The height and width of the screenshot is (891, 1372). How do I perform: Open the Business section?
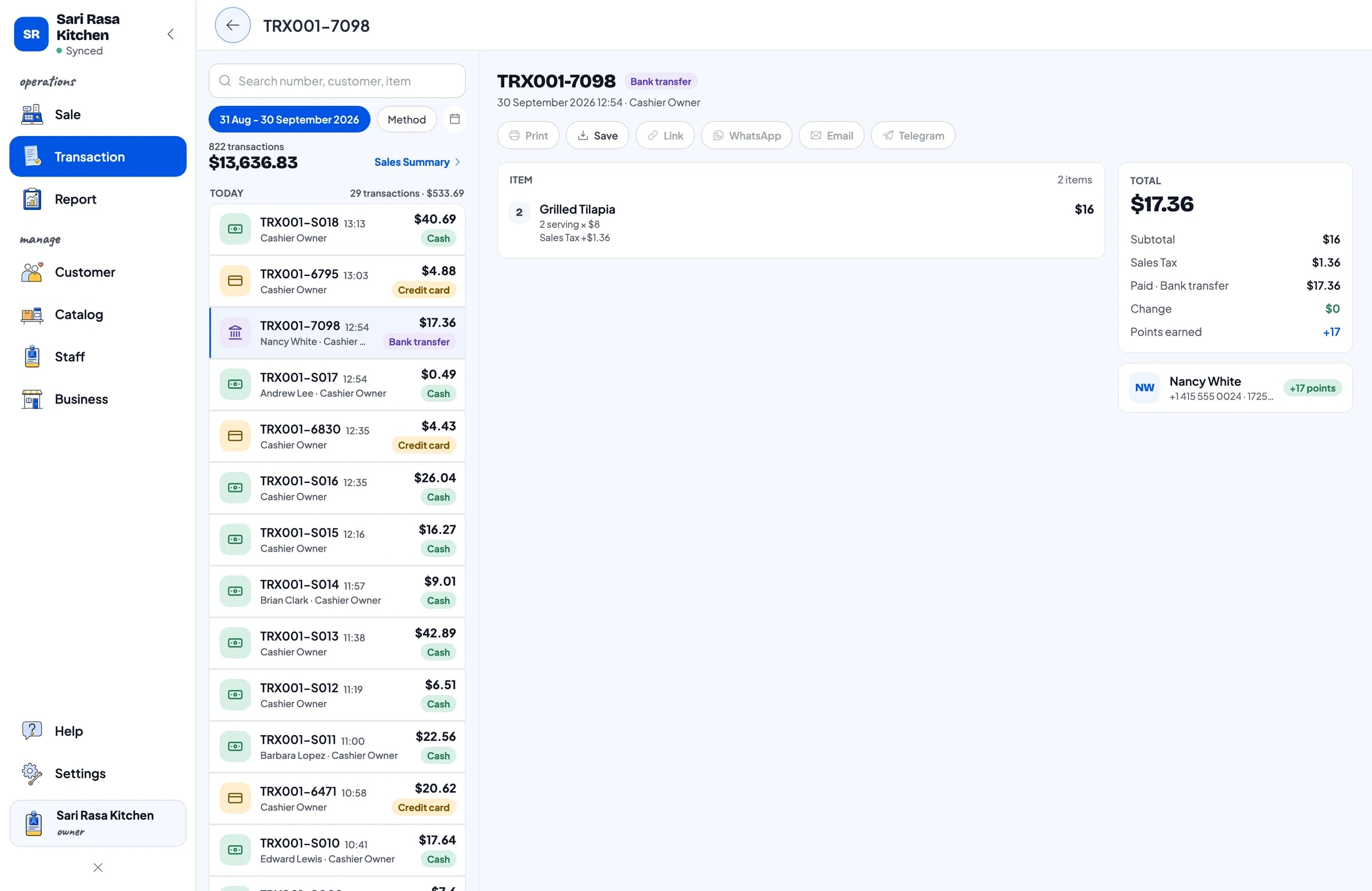coord(98,399)
